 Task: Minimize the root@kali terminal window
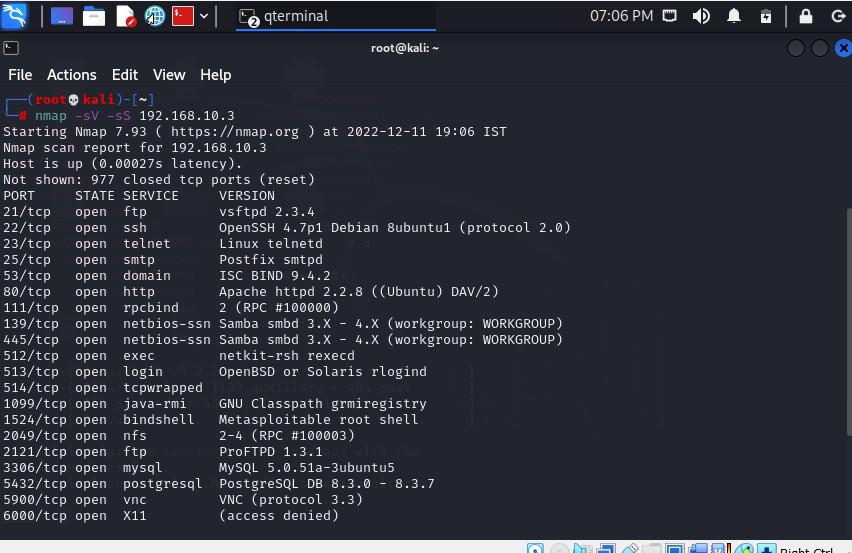(795, 48)
